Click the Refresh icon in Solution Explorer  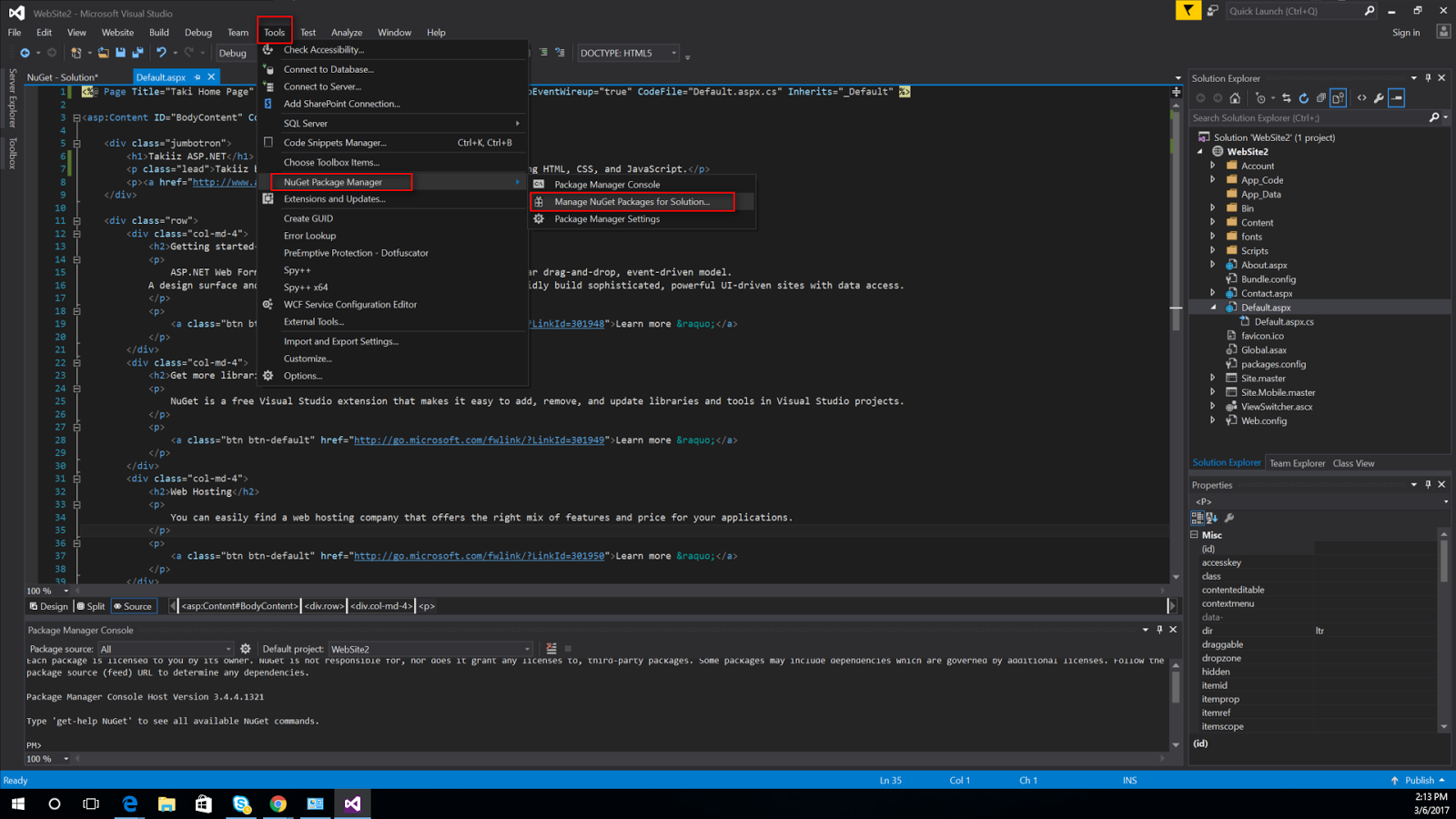[x=1303, y=98]
